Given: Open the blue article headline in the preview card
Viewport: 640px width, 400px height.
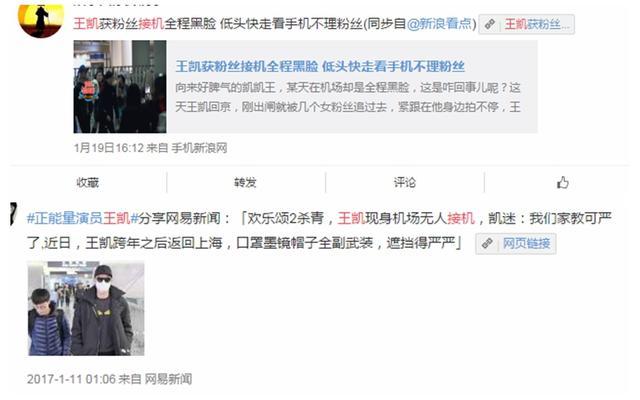Looking at the screenshot, I should 320,66.
